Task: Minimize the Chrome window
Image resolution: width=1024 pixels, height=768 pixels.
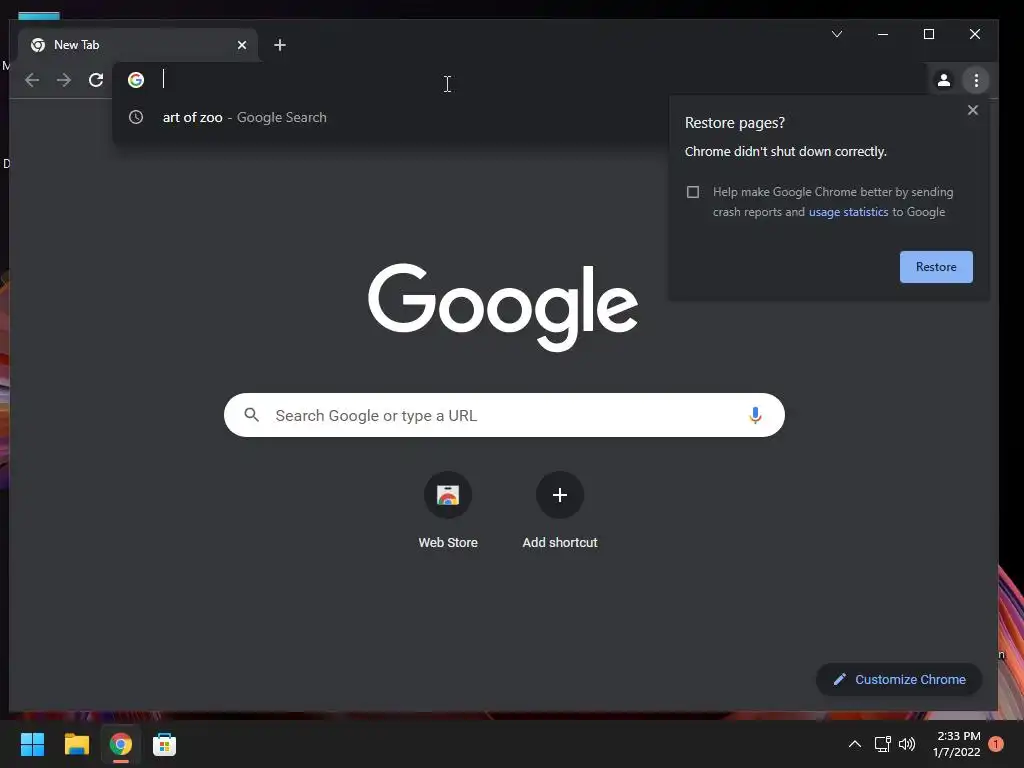Action: [883, 34]
